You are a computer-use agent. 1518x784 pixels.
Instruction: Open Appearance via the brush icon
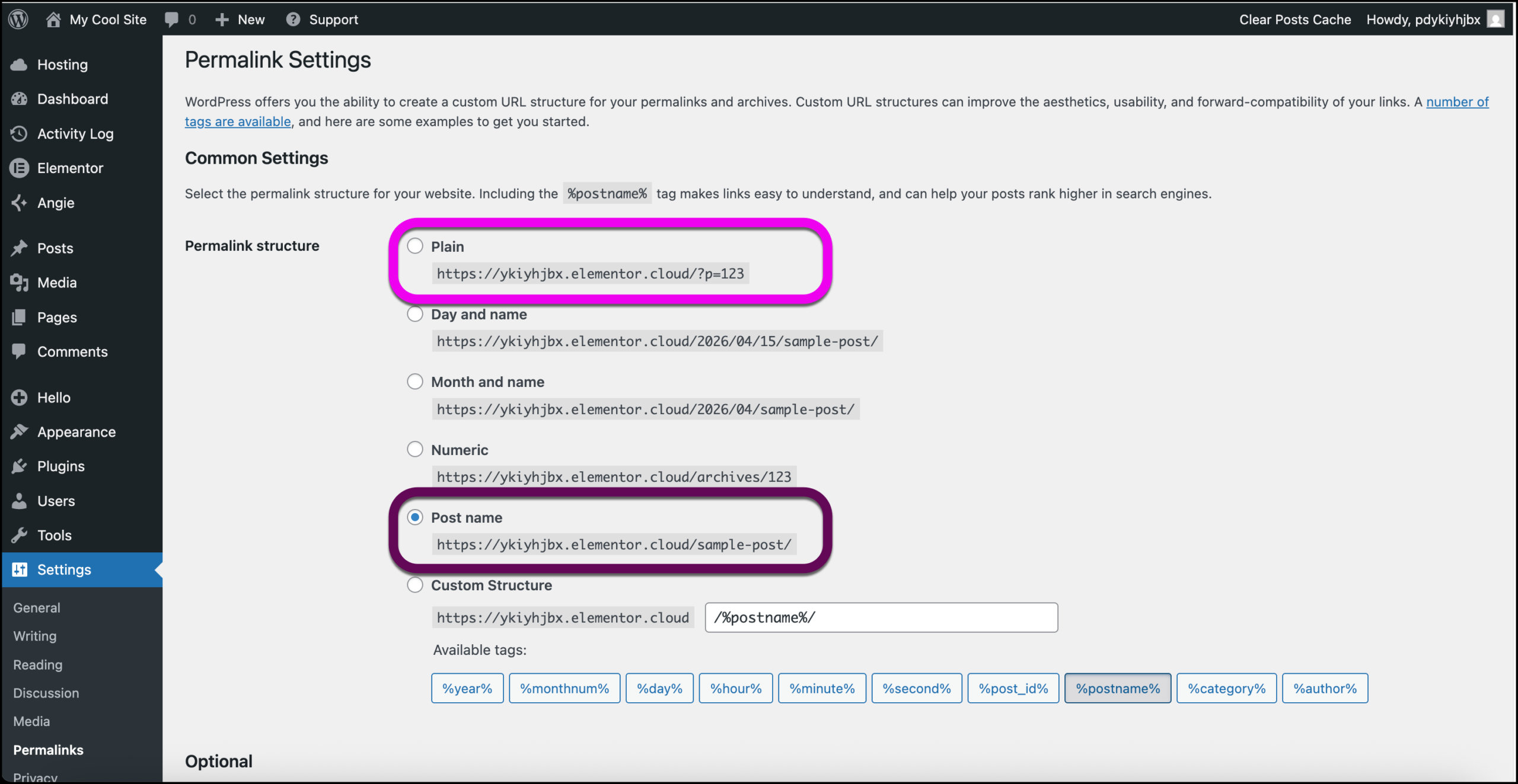pos(20,431)
